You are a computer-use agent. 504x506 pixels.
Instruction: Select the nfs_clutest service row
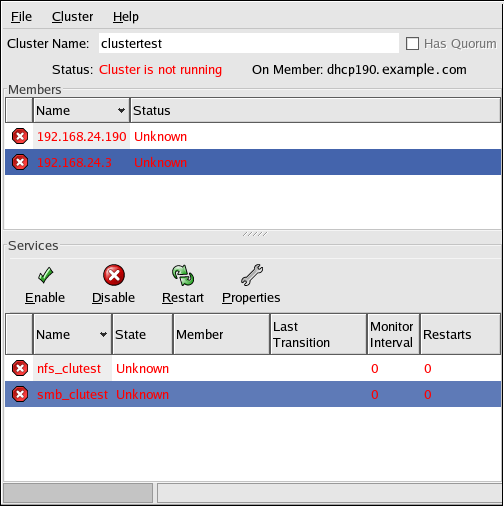point(253,368)
